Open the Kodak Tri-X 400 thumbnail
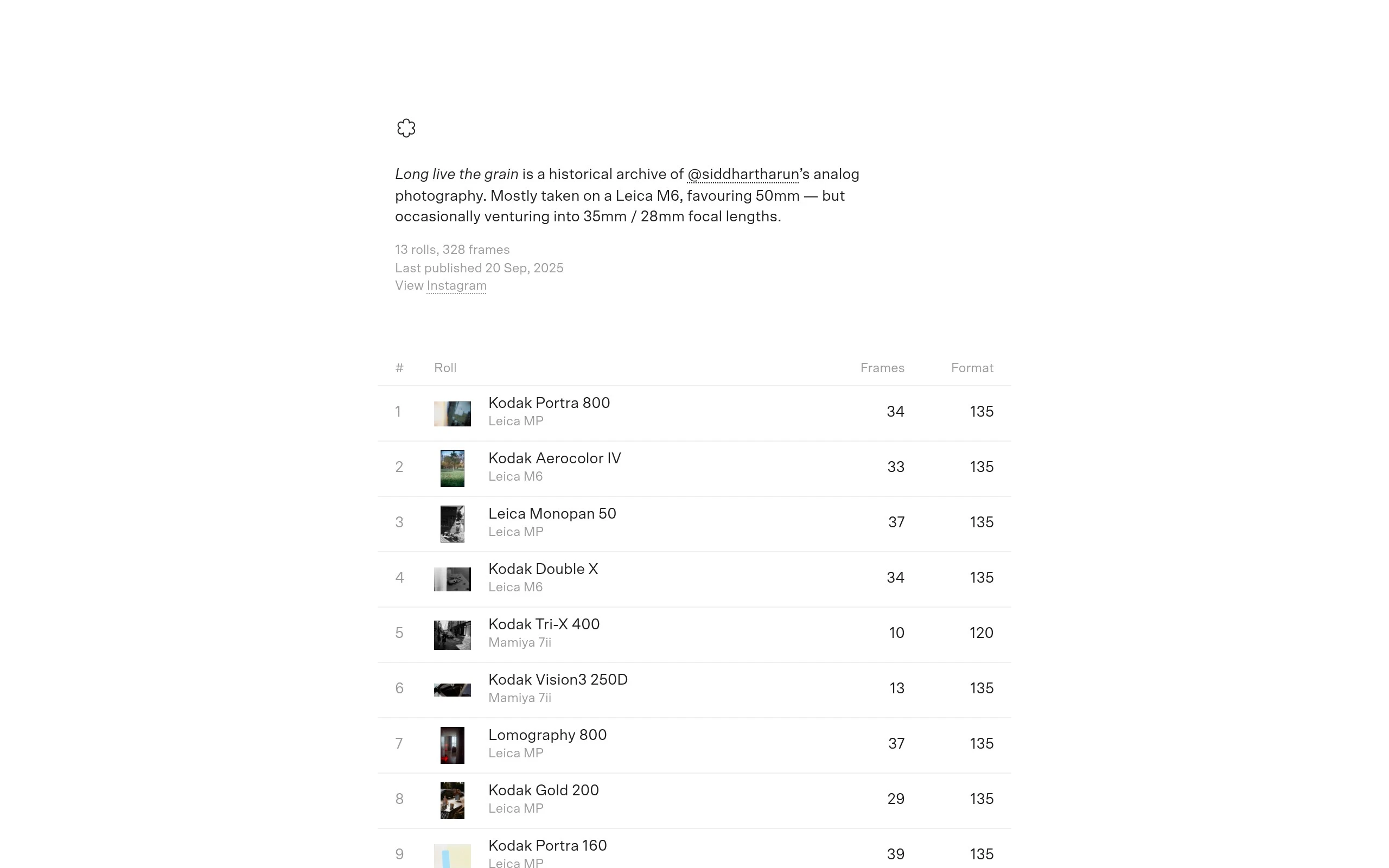 tap(453, 634)
